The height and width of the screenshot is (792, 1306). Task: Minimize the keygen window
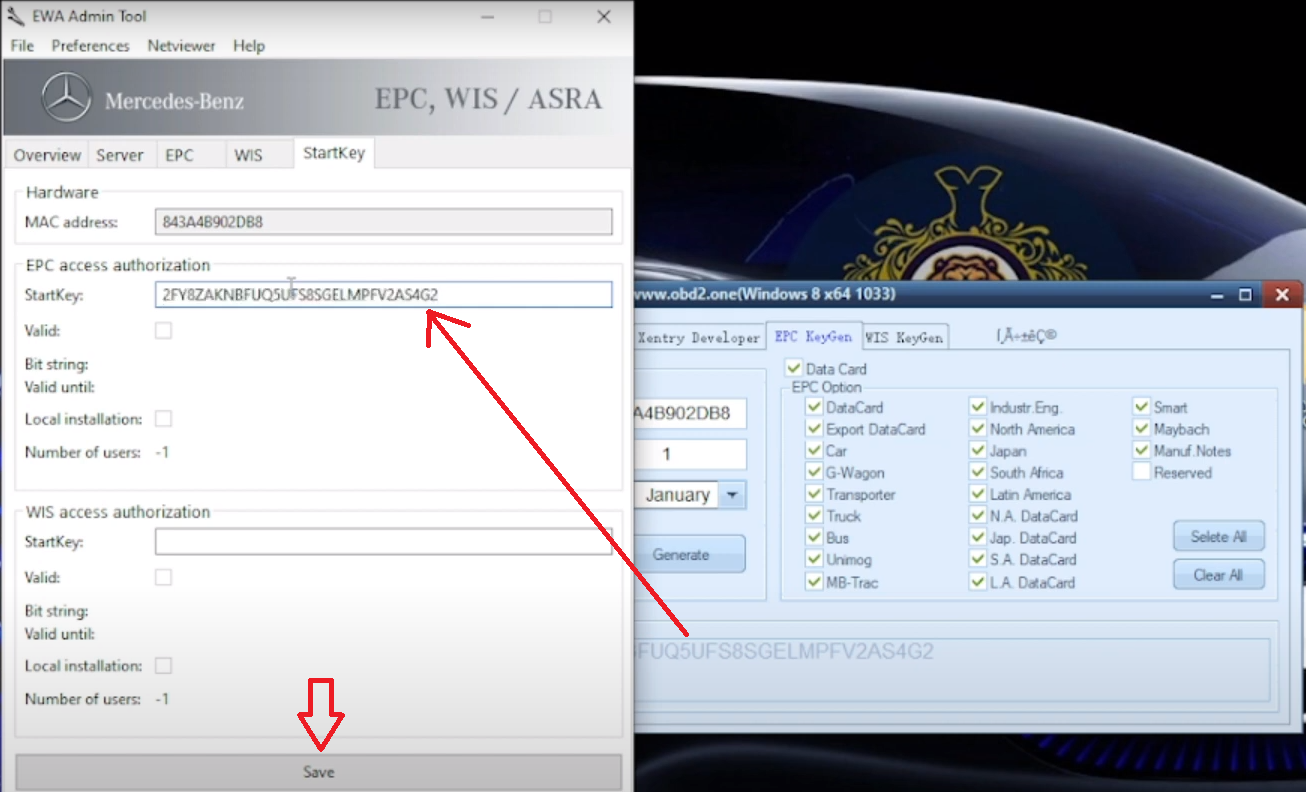point(1217,295)
